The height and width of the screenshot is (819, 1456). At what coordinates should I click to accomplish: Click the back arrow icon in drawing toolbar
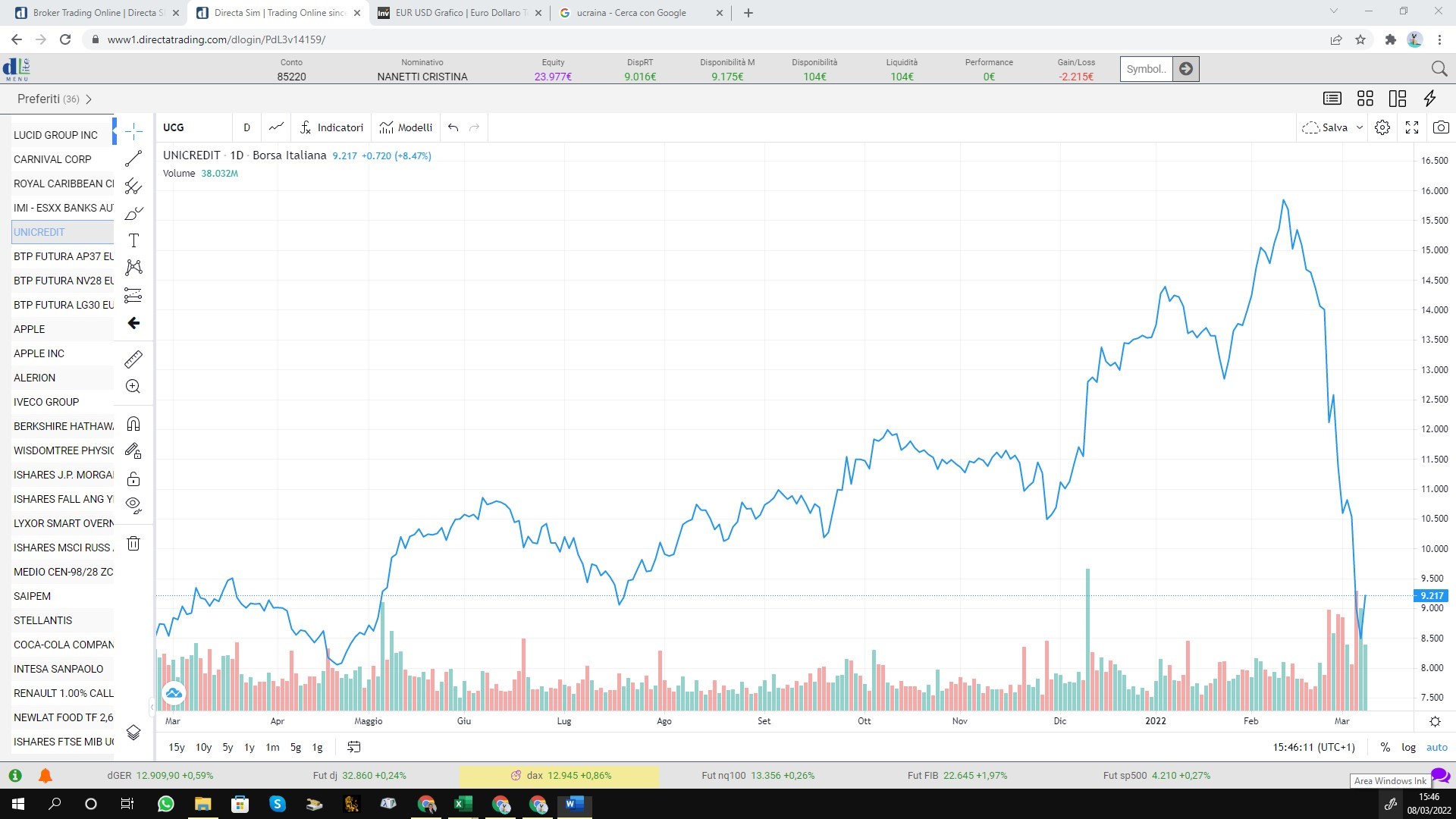tap(133, 323)
